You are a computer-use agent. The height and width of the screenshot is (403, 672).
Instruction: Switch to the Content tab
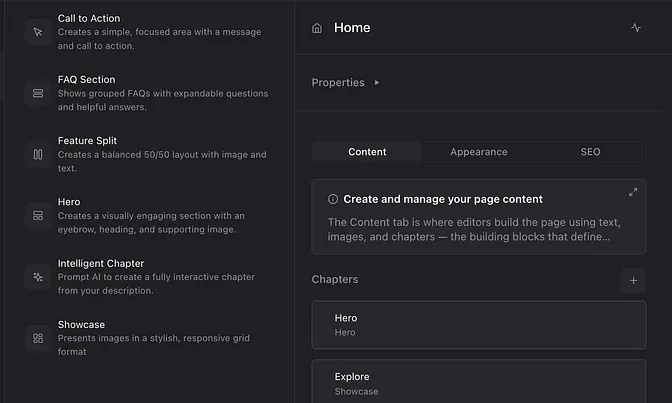click(367, 152)
